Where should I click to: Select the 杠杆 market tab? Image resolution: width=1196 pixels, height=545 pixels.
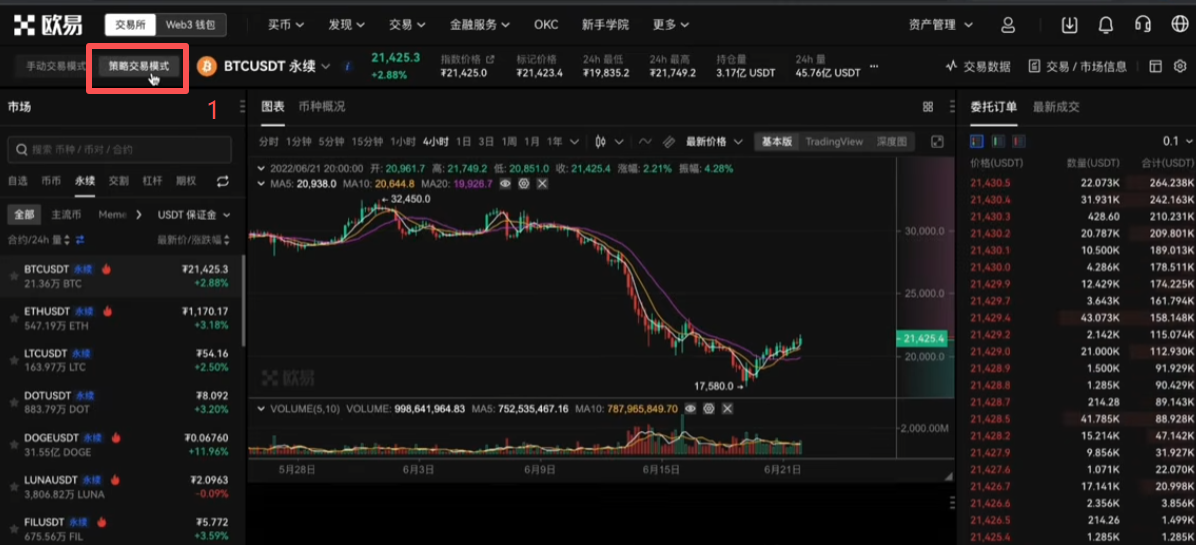(x=153, y=181)
